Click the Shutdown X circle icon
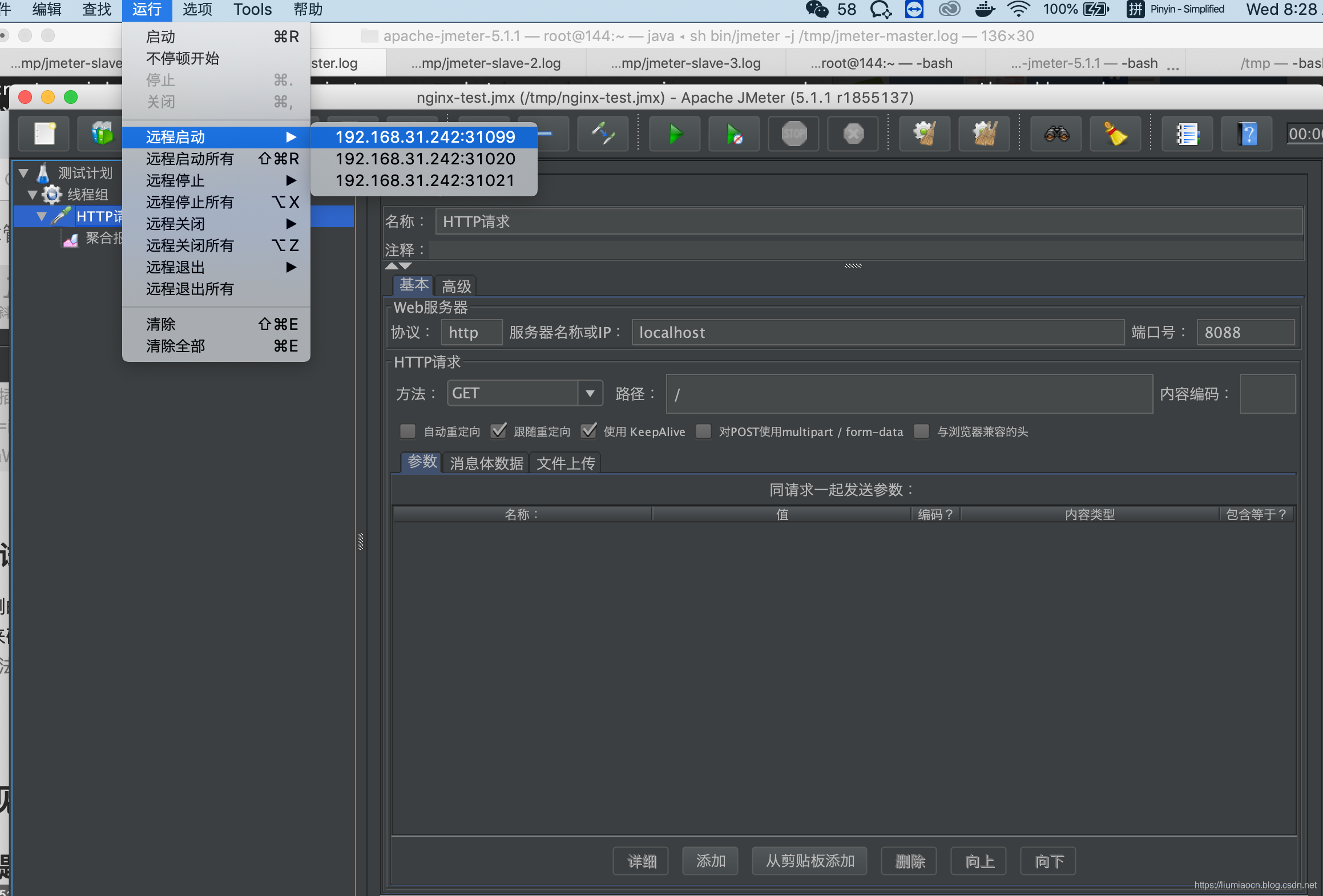Screen dimensions: 1323x896 click(x=853, y=135)
